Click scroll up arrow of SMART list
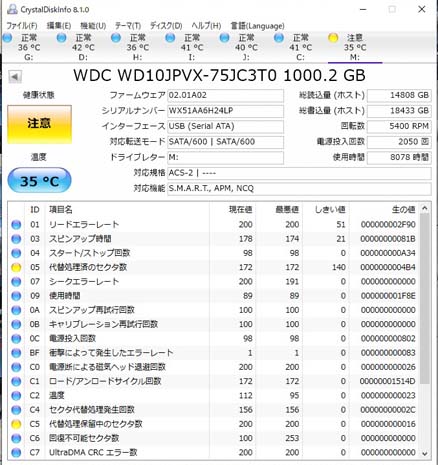This screenshot has height=465, width=438. (425, 208)
